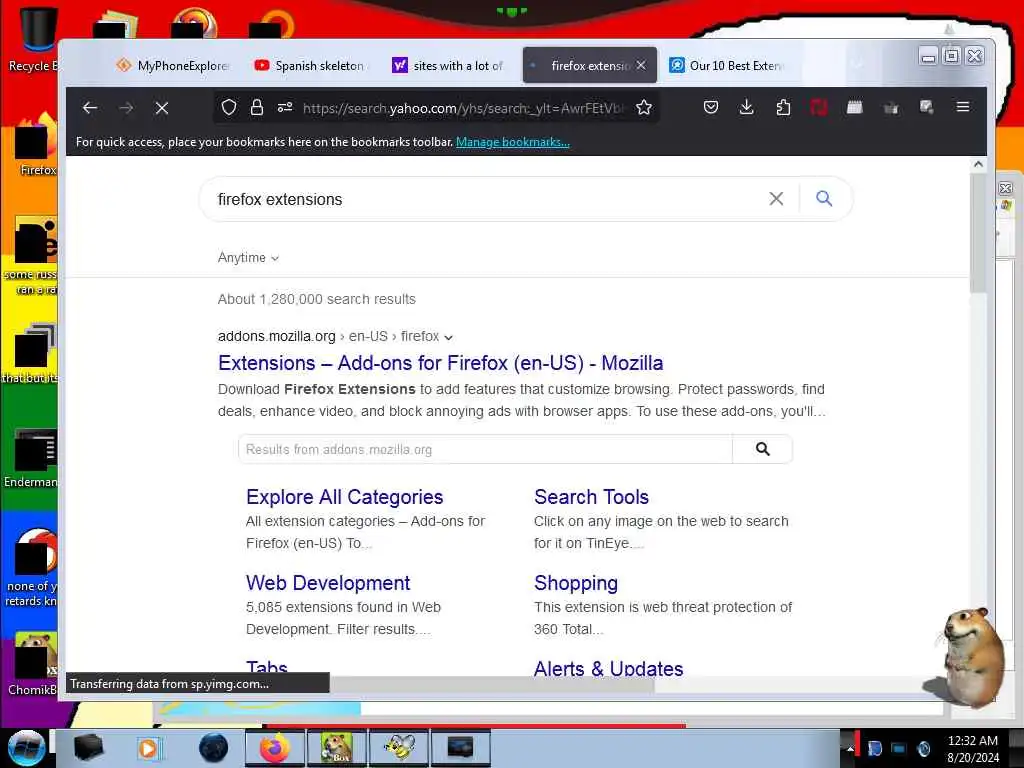
Task: Submit Yahoo search with magnifier icon
Action: [824, 198]
